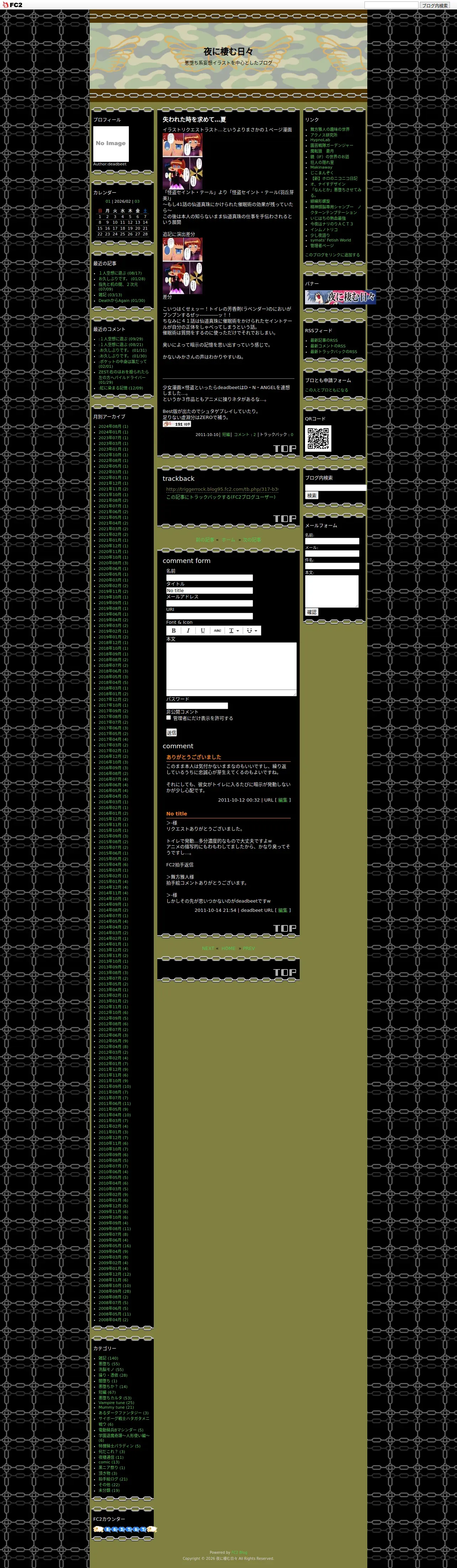Go to next month 03 in the calendar
The image size is (457, 1568).
(137, 202)
